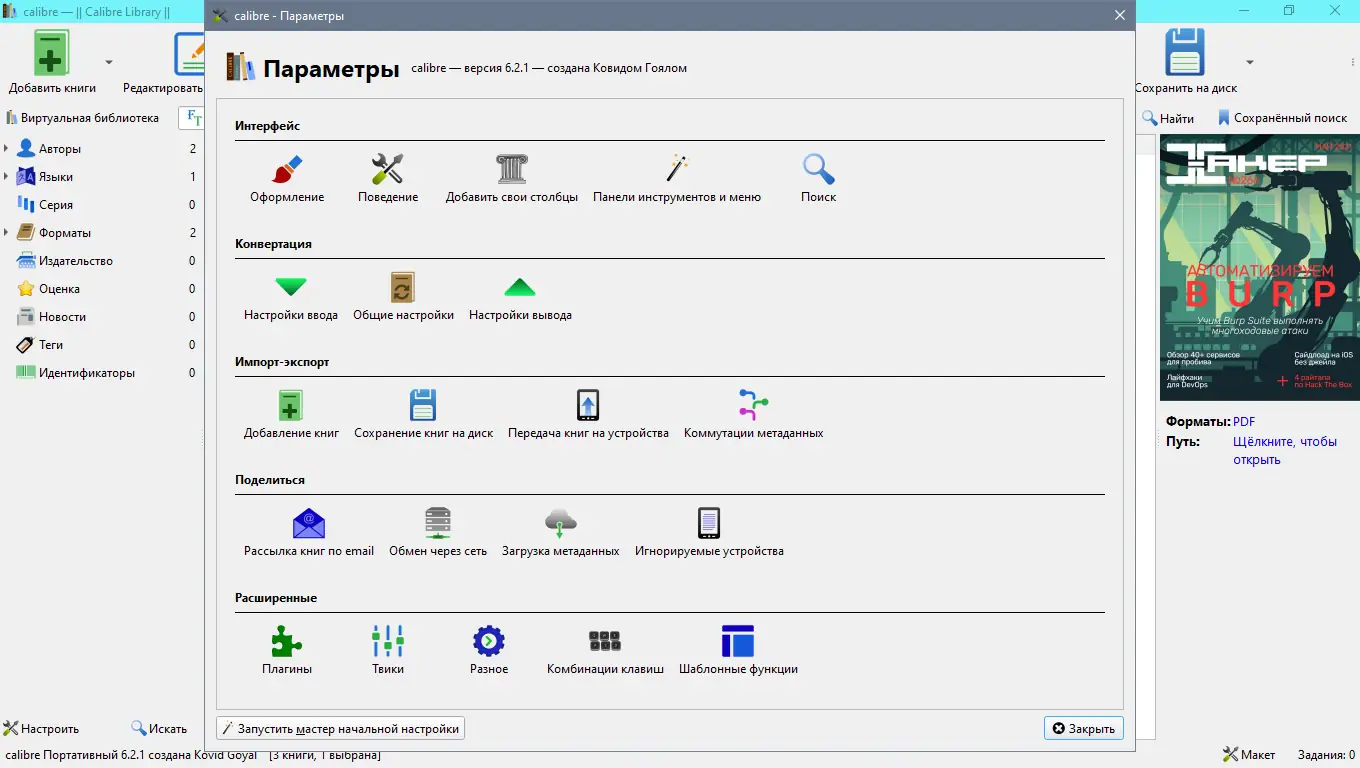This screenshot has width=1360, height=768.
Task: Open Рассылка книг по email settings
Action: tap(309, 533)
